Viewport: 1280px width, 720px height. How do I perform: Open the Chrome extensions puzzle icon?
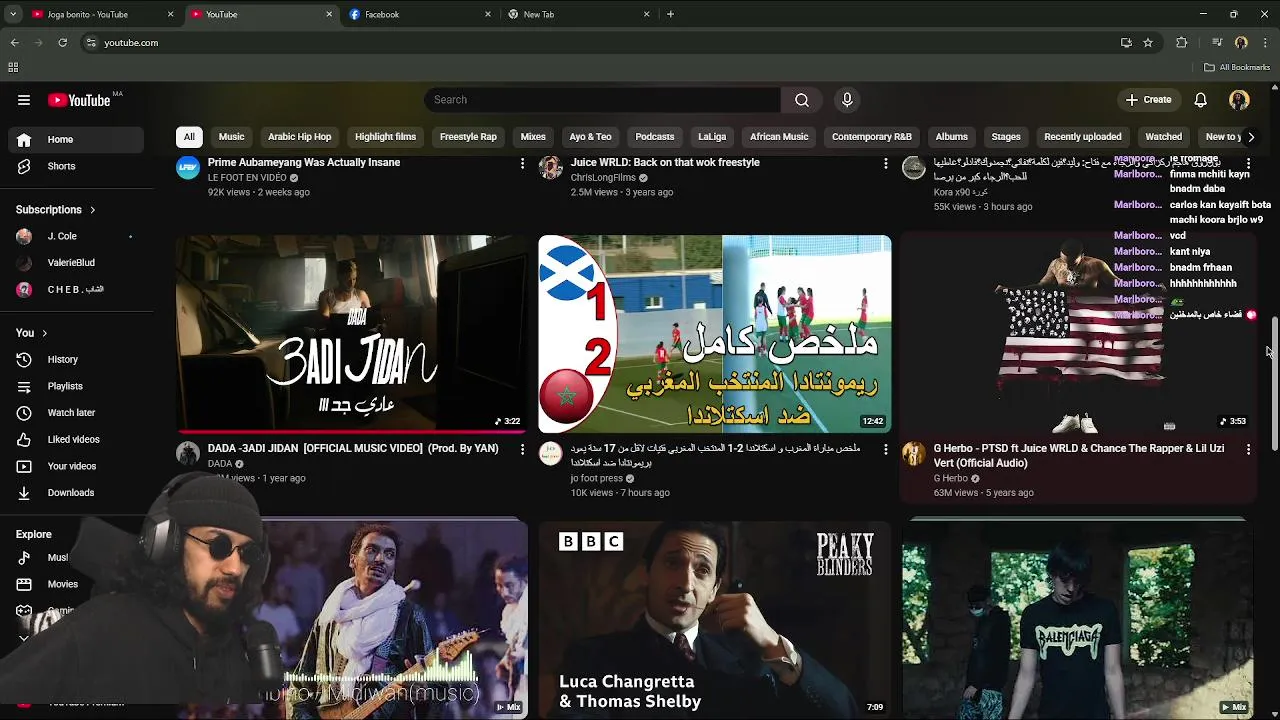1182,43
